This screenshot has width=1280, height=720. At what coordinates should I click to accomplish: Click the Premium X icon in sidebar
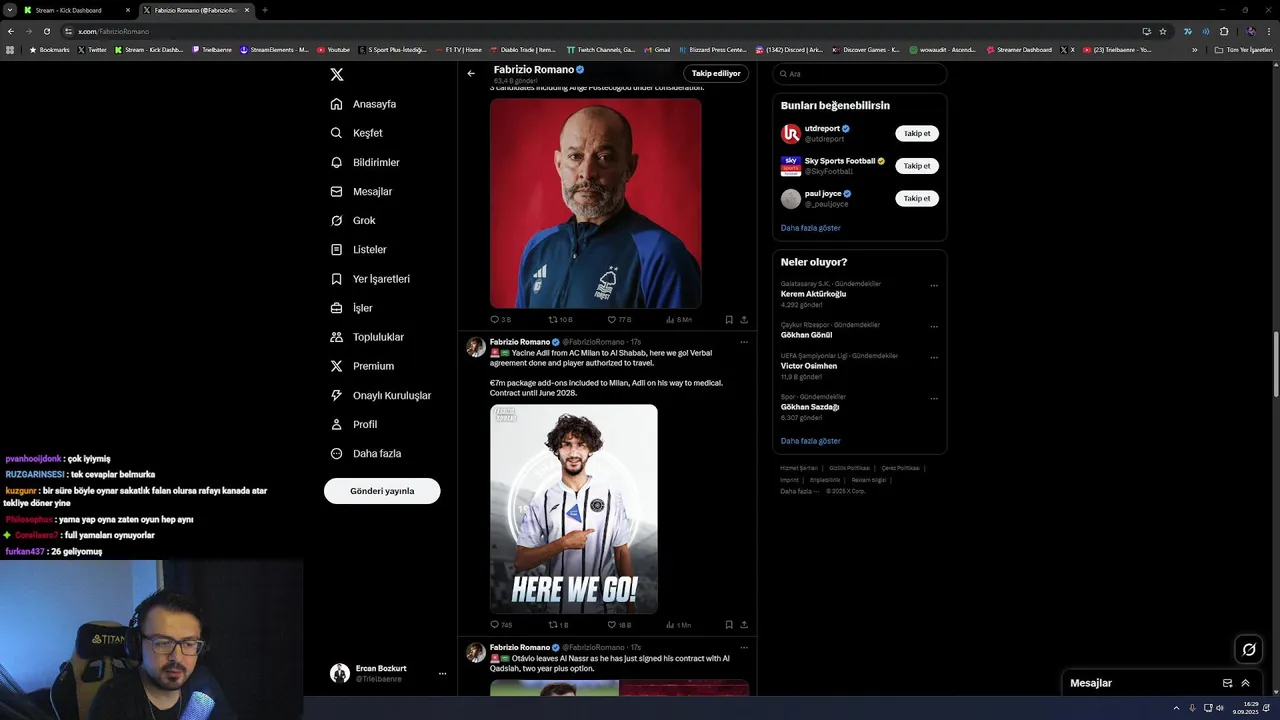(337, 366)
